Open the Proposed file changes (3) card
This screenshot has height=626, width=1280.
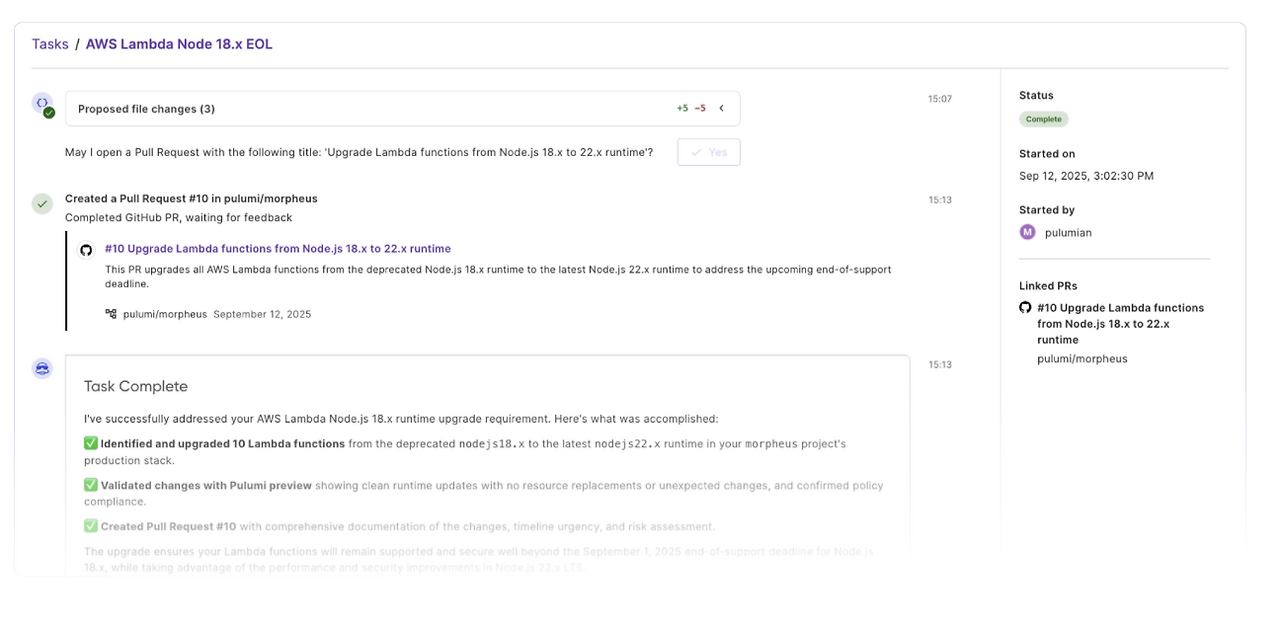pos(403,109)
